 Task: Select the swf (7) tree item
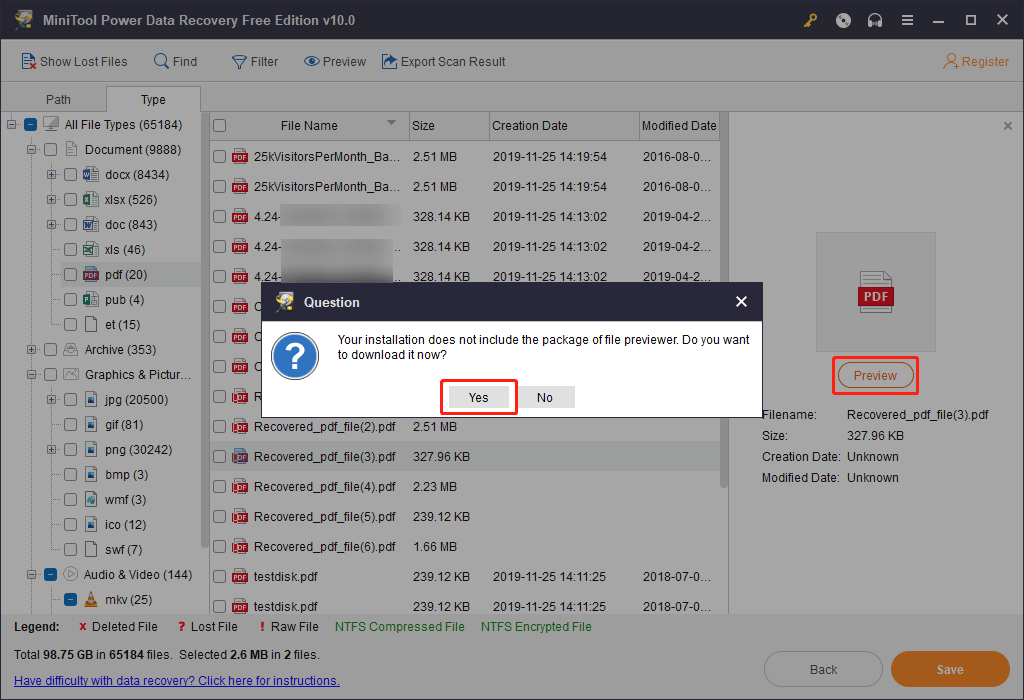coord(123,549)
